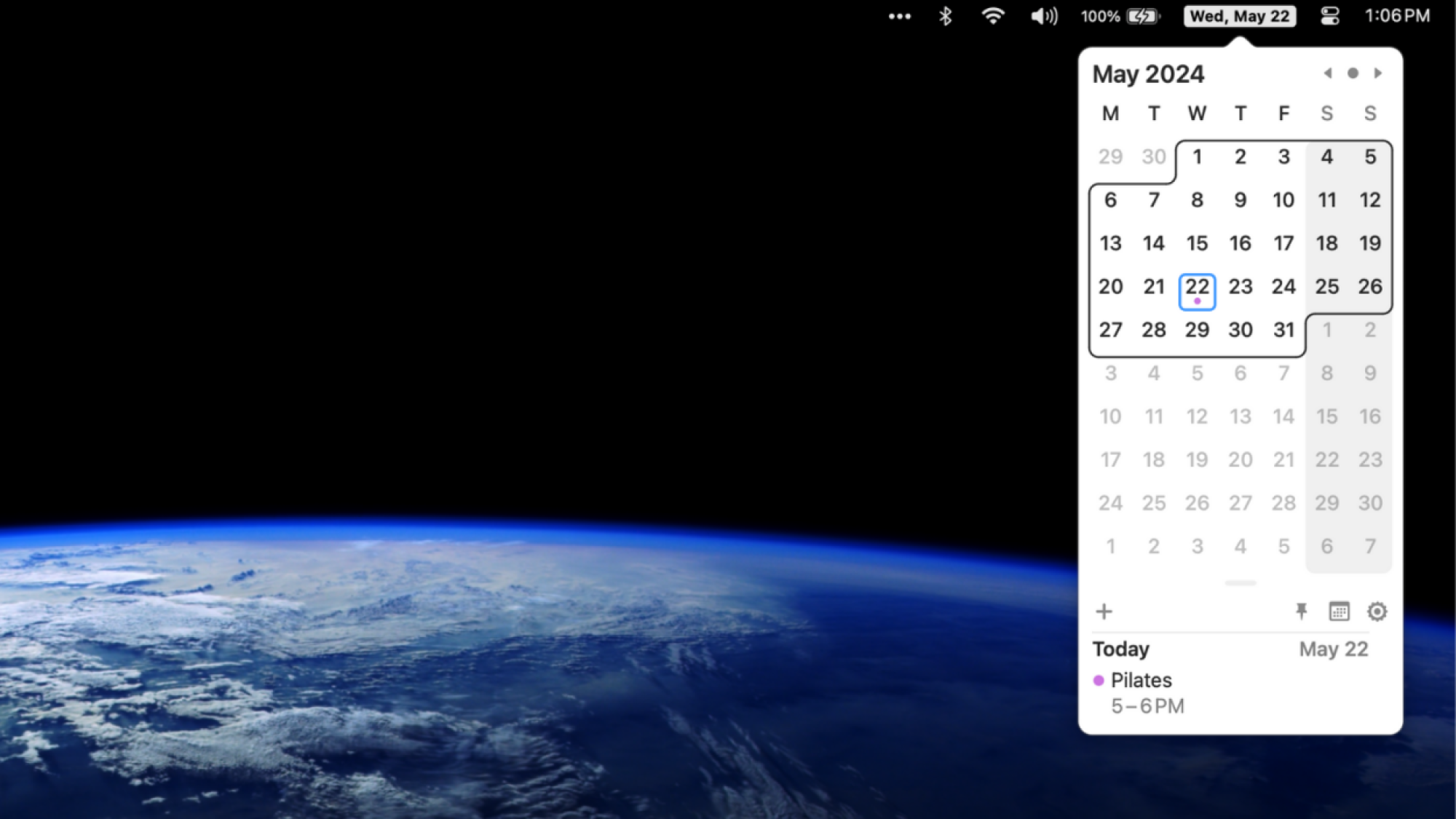Open the Pilates event
The height and width of the screenshot is (819, 1456).
(x=1141, y=680)
